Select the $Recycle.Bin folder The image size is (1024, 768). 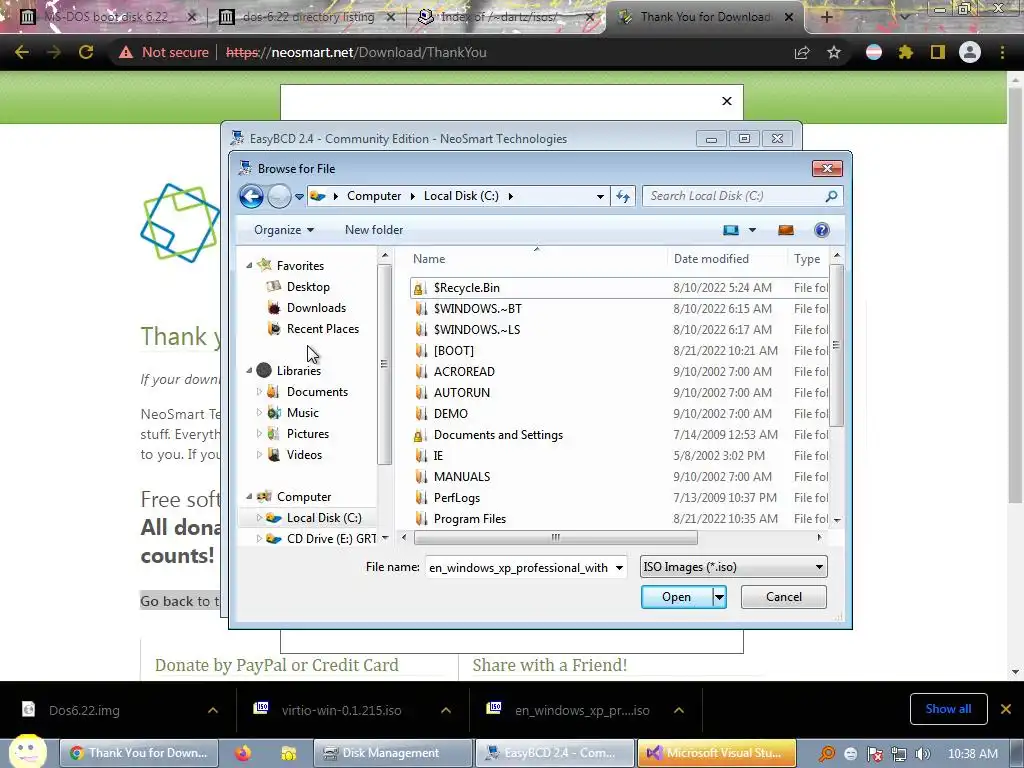(x=466, y=287)
